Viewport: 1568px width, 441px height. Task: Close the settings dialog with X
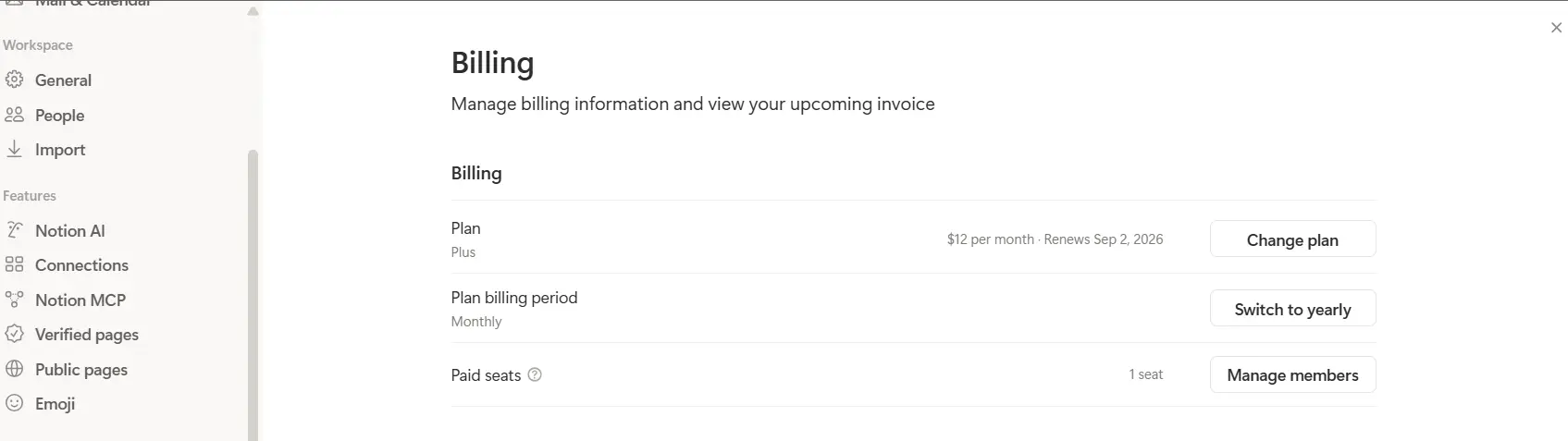[x=1556, y=28]
